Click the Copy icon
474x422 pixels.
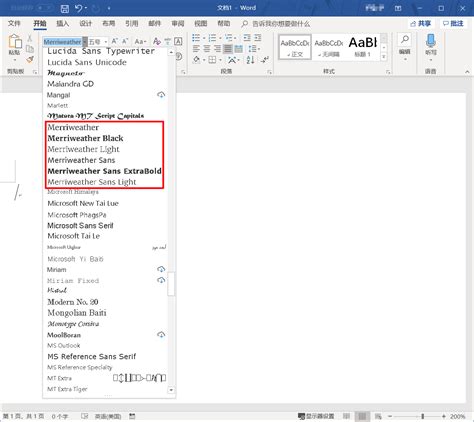pyautogui.click(x=30, y=49)
